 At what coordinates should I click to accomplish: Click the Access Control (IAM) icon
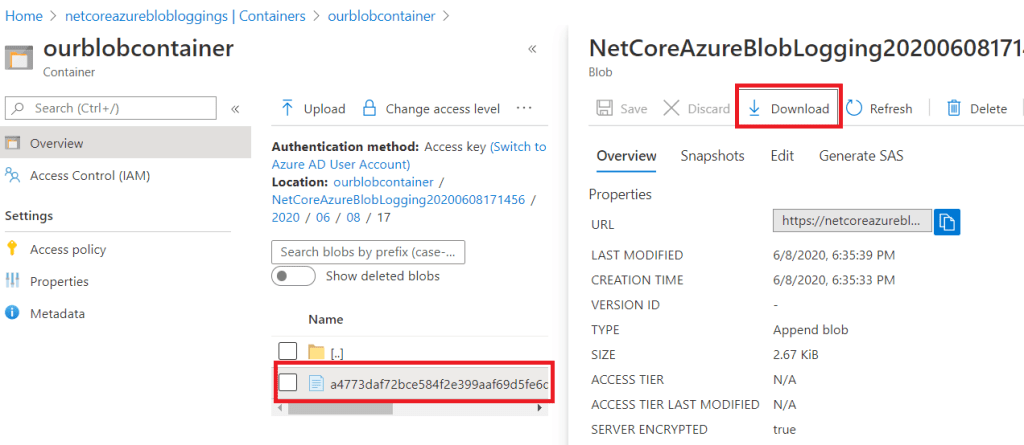[x=13, y=176]
